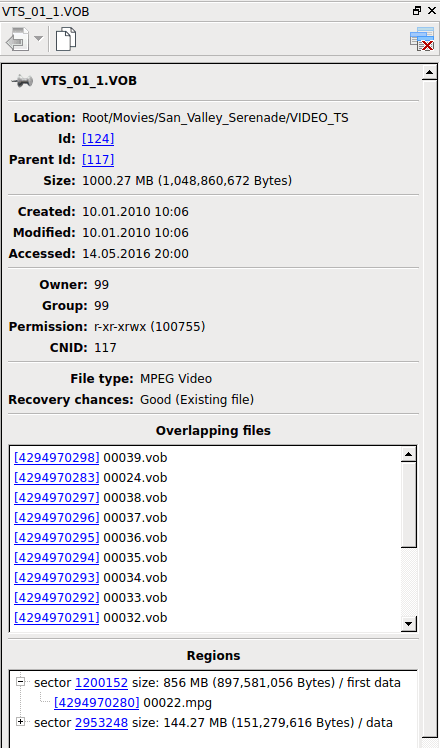Image resolution: width=440 pixels, height=748 pixels.
Task: Click the copy pages toolbar icon
Action: (x=66, y=39)
